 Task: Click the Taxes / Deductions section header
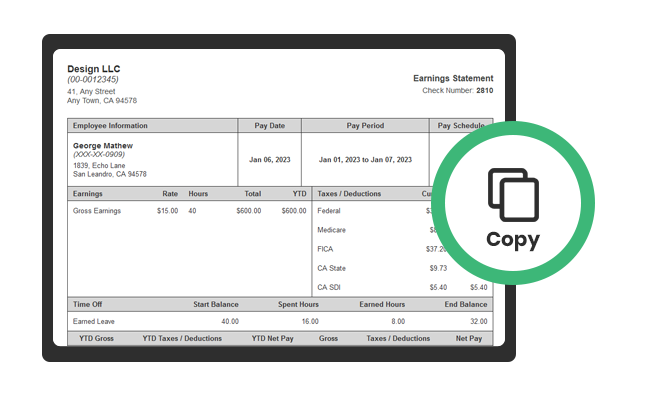coord(349,194)
